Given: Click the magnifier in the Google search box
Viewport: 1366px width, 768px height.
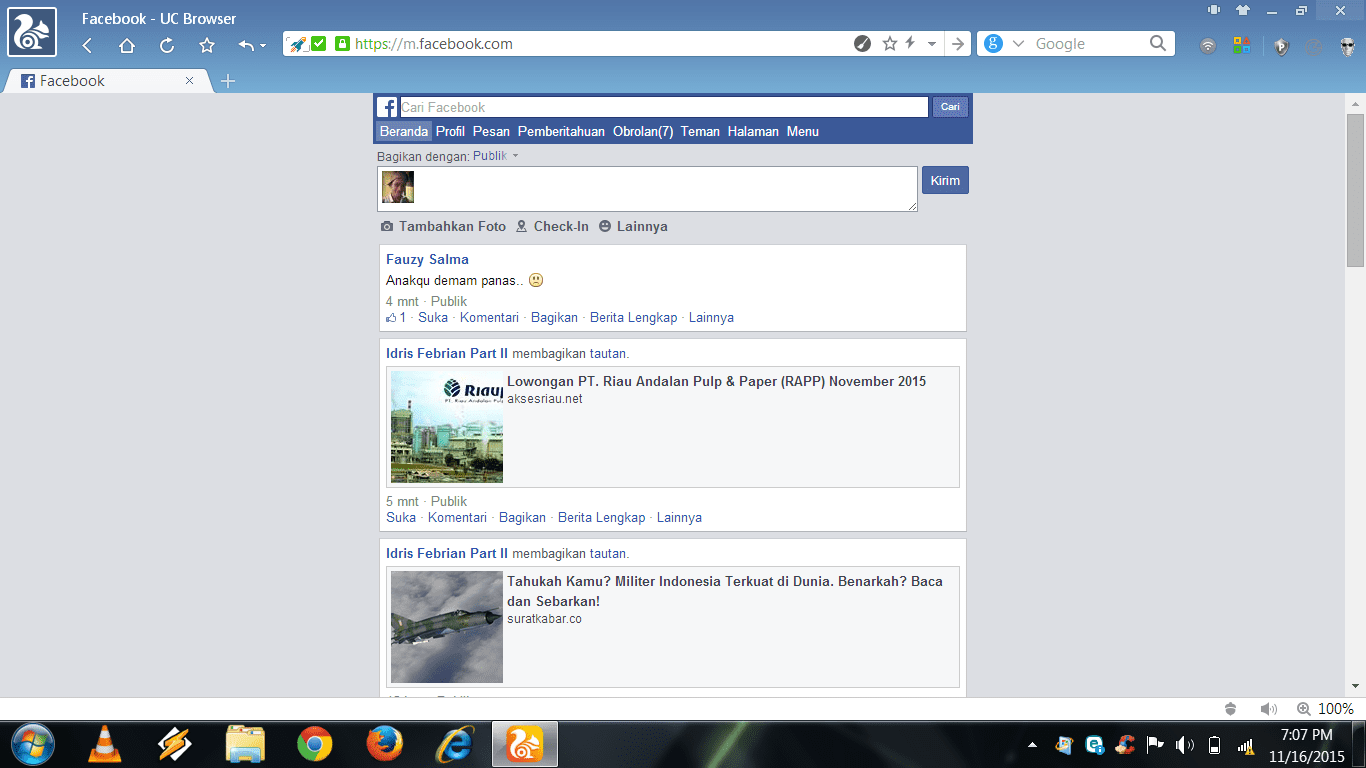Looking at the screenshot, I should 1158,43.
